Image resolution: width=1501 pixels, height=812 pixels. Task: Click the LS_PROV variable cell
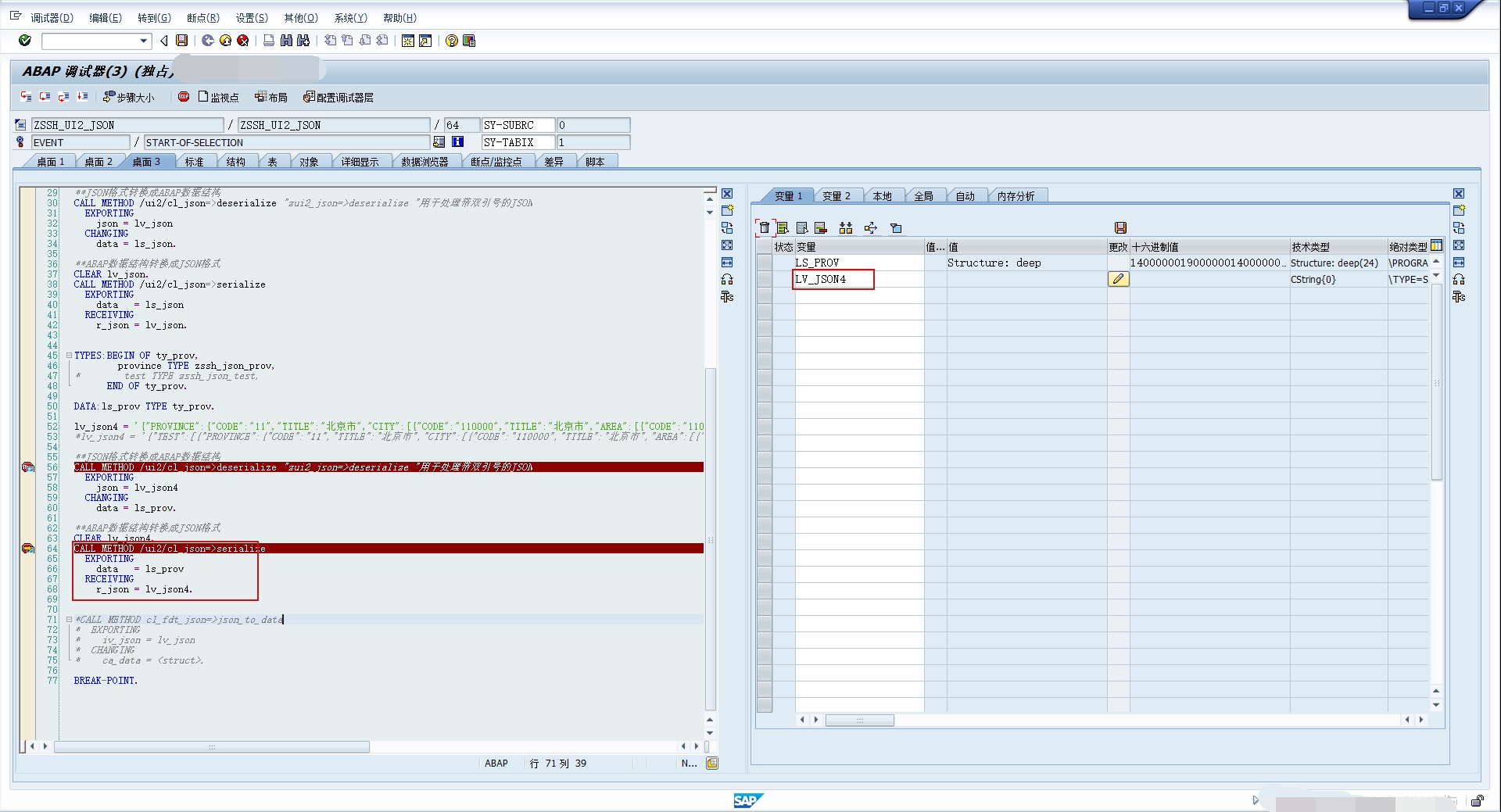click(859, 263)
